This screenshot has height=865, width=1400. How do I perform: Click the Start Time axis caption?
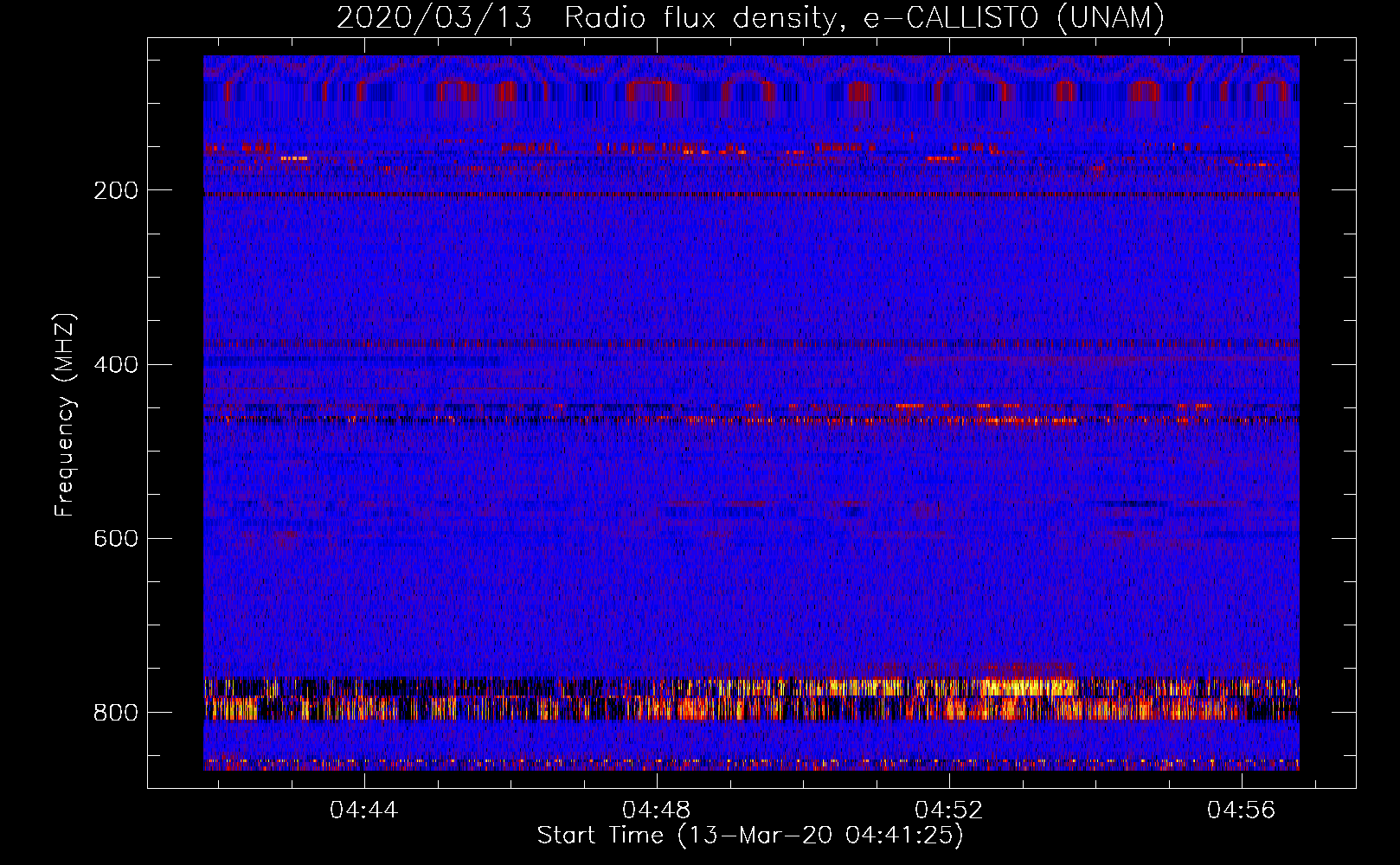750,836
